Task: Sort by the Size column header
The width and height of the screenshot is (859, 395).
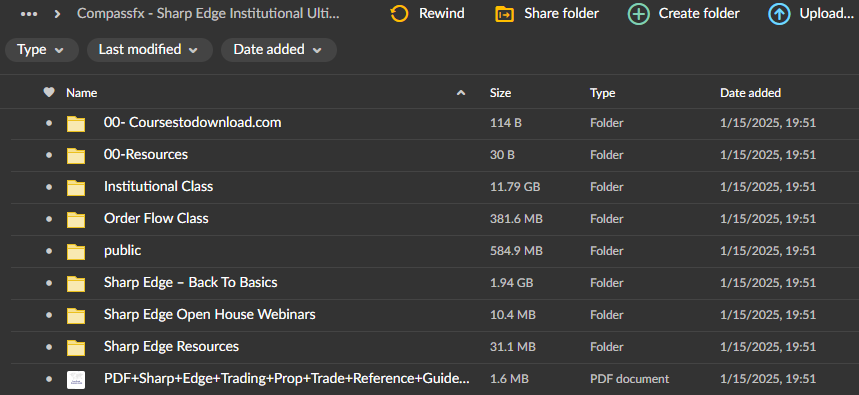Action: coord(500,93)
